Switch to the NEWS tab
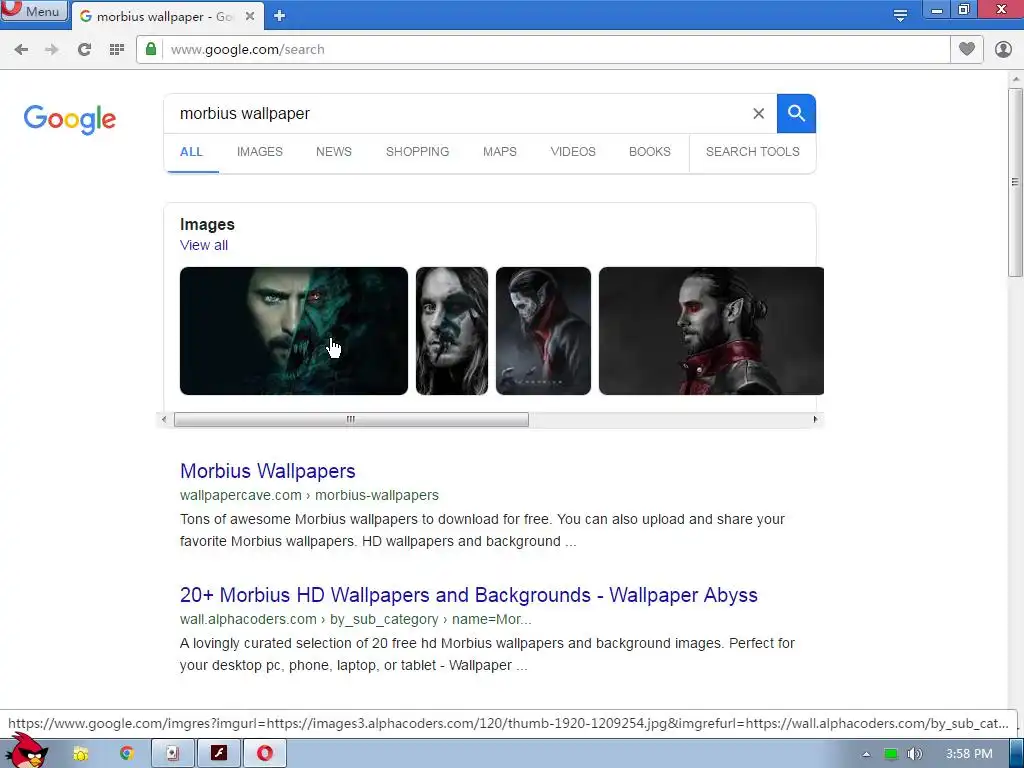 point(334,152)
